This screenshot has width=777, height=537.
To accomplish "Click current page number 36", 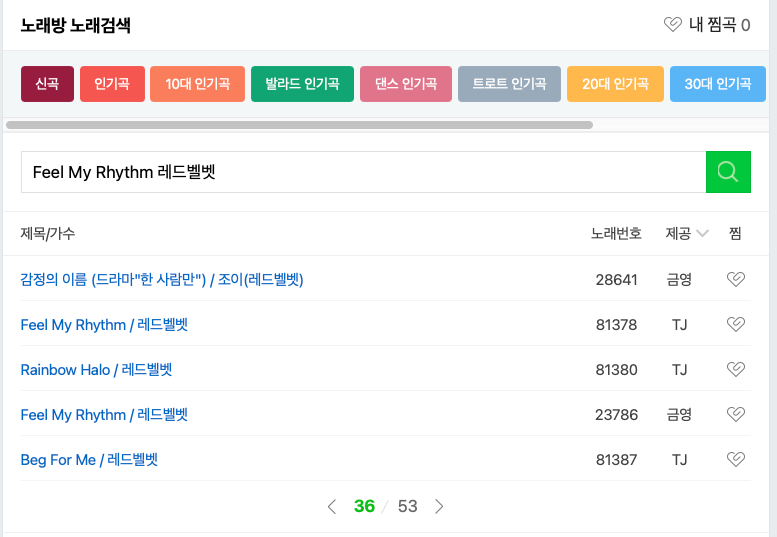I will pos(364,506).
